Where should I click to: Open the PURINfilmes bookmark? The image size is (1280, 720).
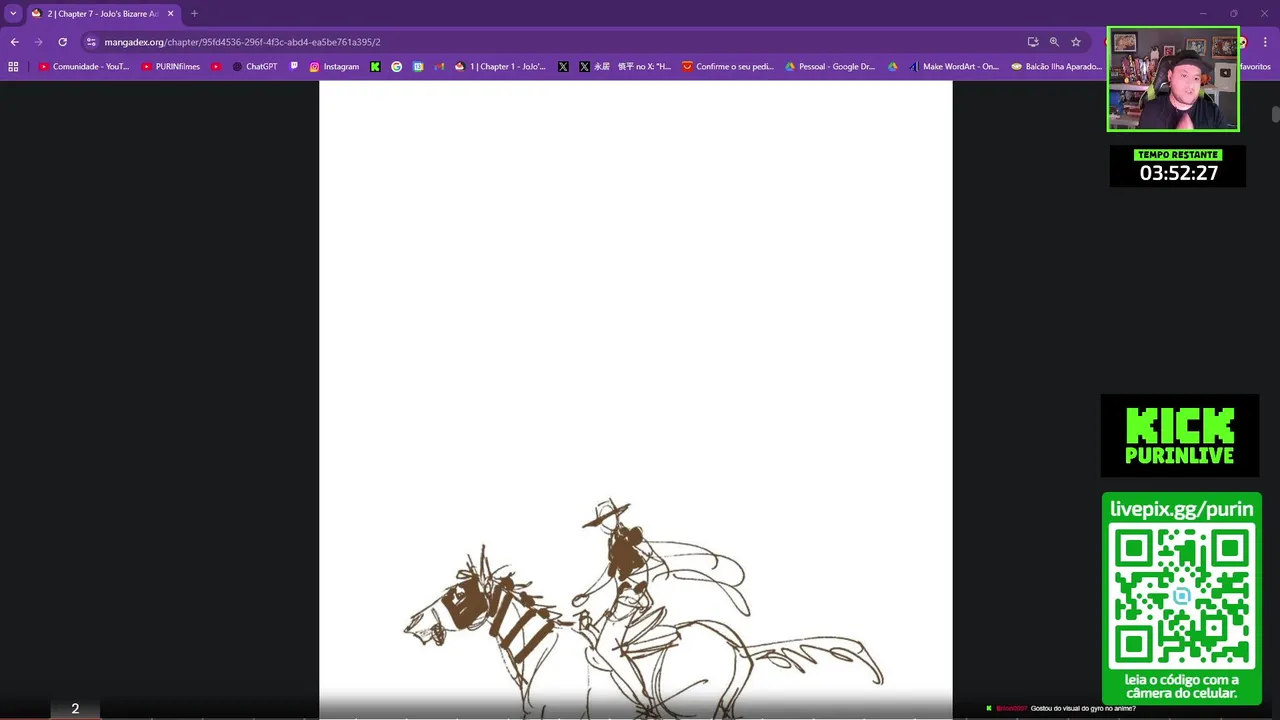171,67
